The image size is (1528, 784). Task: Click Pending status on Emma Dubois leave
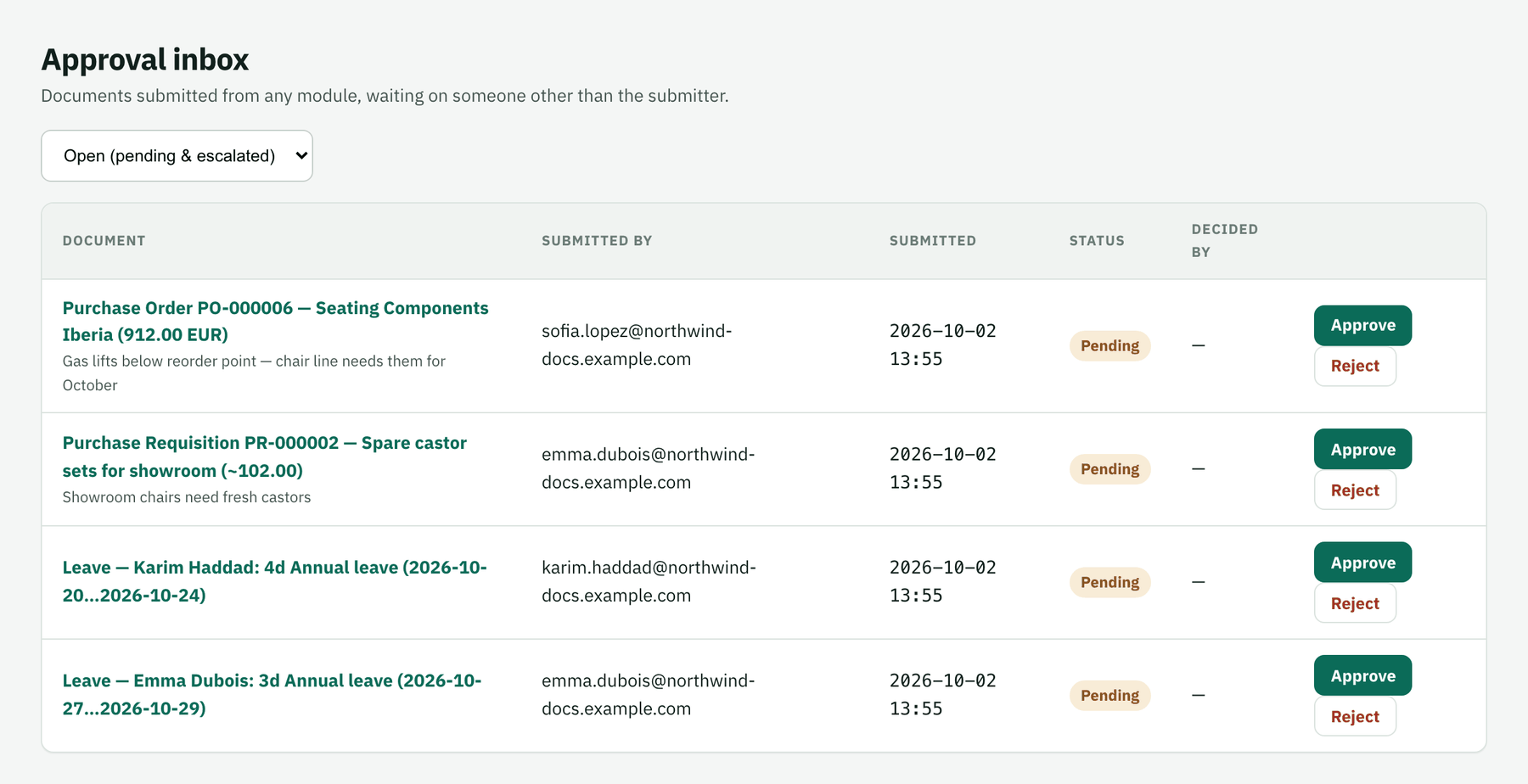[1109, 696]
